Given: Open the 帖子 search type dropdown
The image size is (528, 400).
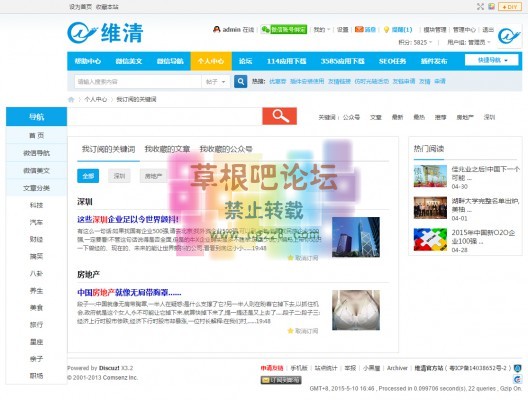Looking at the screenshot, I should coord(216,82).
